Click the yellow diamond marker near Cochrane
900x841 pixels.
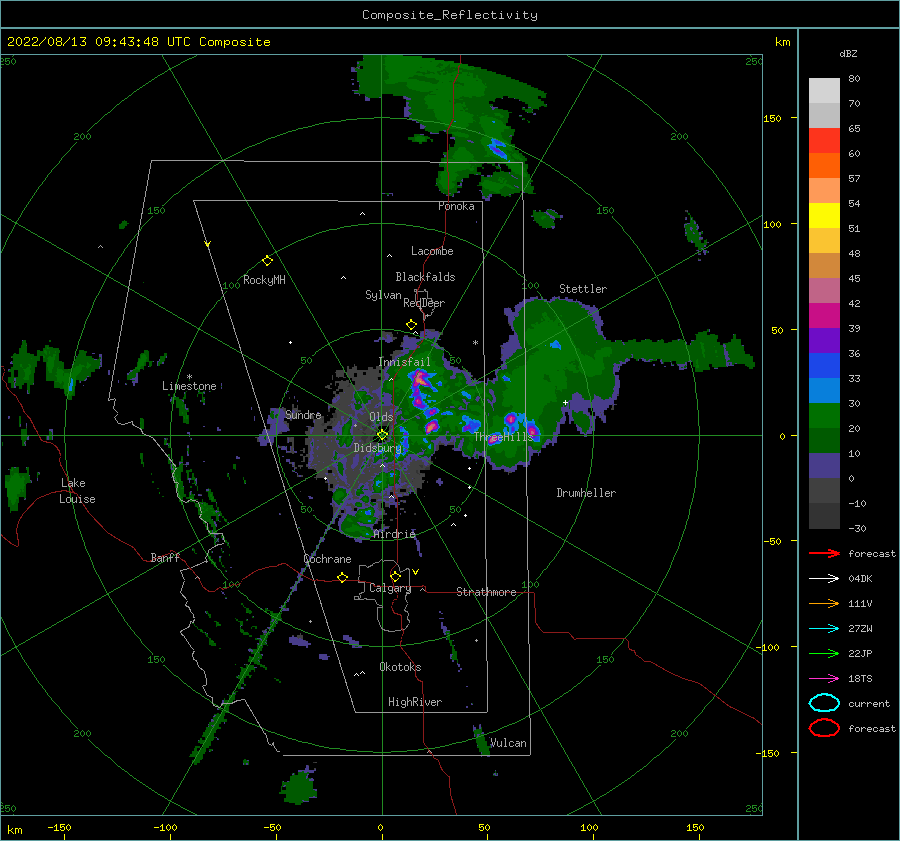click(x=342, y=577)
